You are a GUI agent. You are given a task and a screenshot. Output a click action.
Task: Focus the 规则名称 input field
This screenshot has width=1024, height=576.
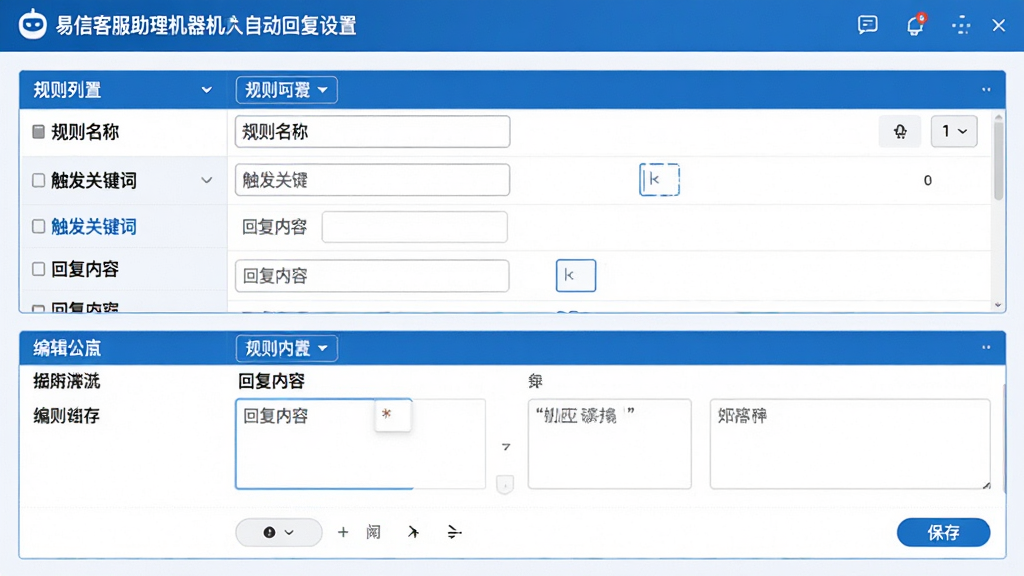(x=372, y=132)
